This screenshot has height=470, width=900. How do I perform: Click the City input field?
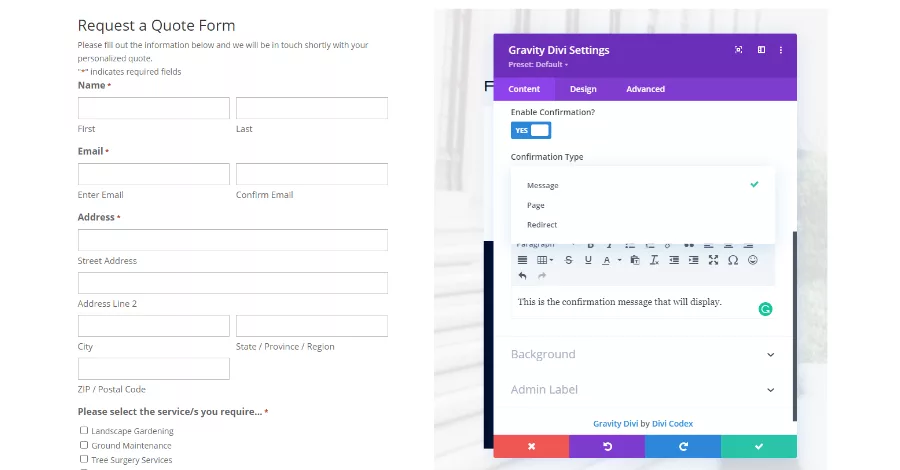(154, 326)
